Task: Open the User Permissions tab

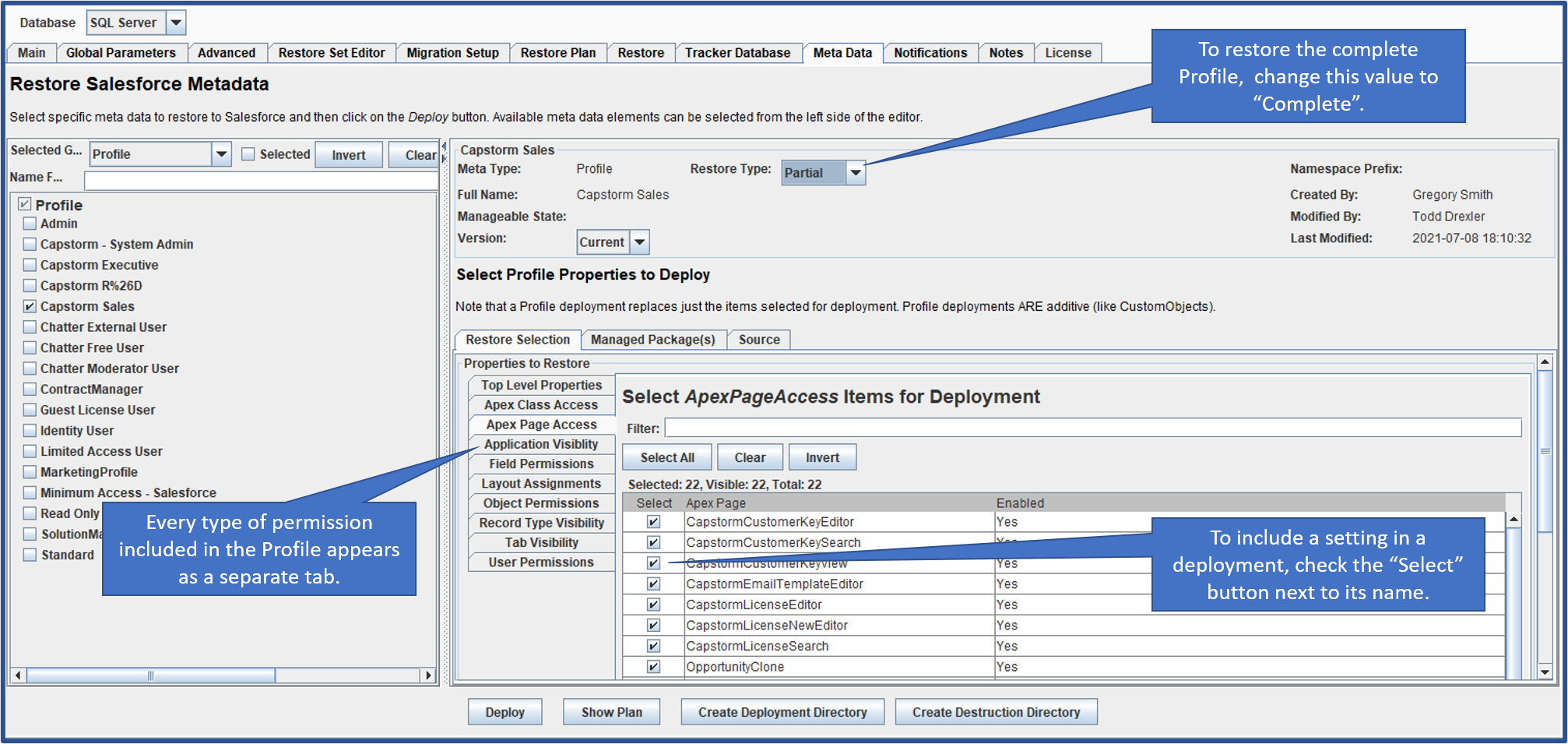Action: (541, 562)
